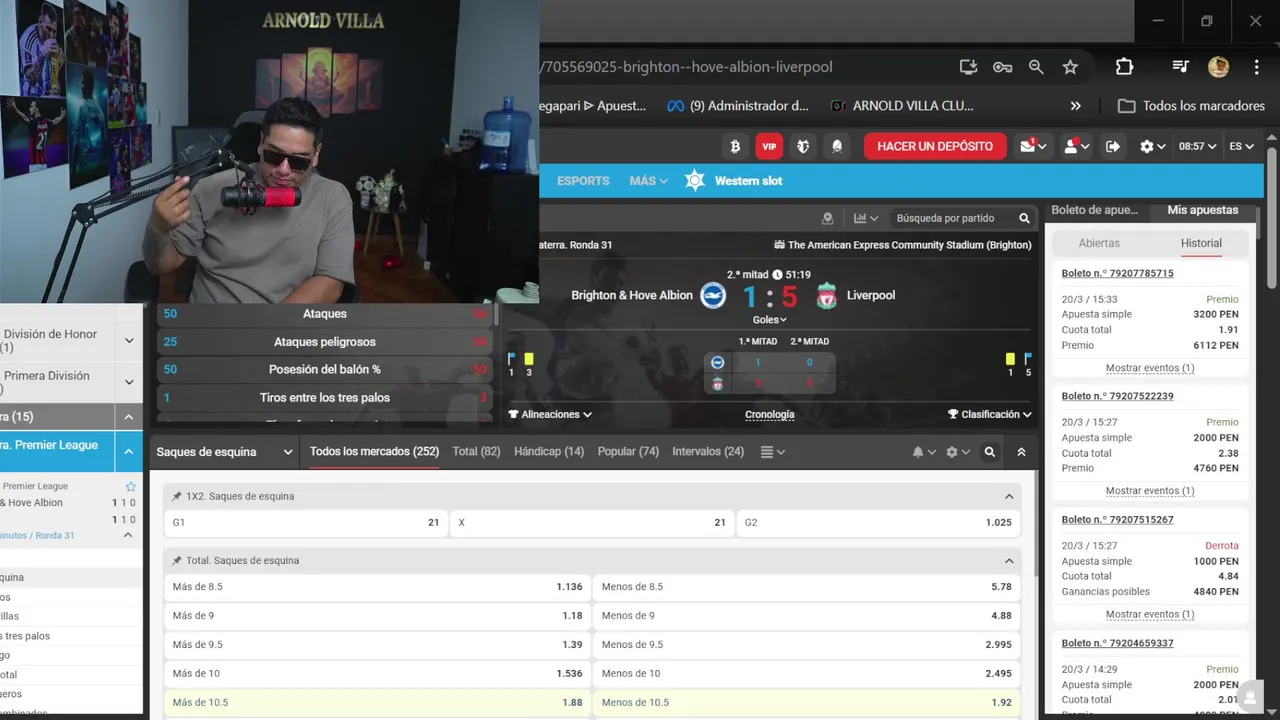Open the Cronología link
This screenshot has width=1280, height=720.
770,414
